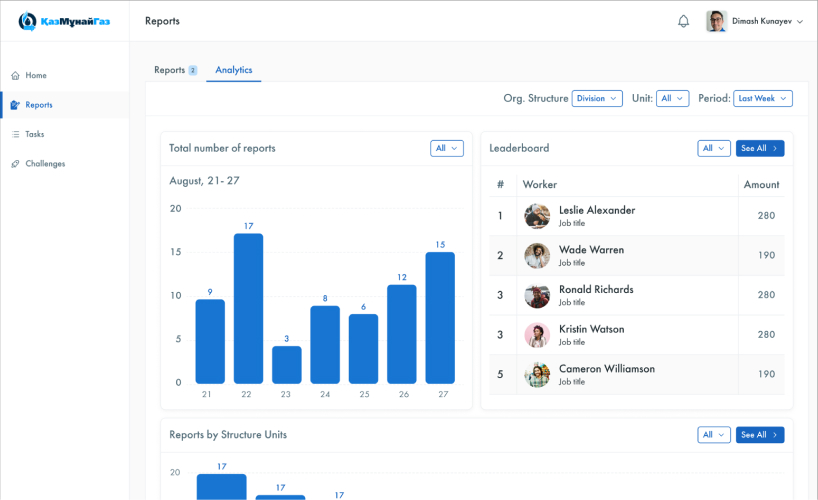Open the Leaderboard All filter dropdown
Viewport: 818px width, 500px height.
click(x=714, y=148)
